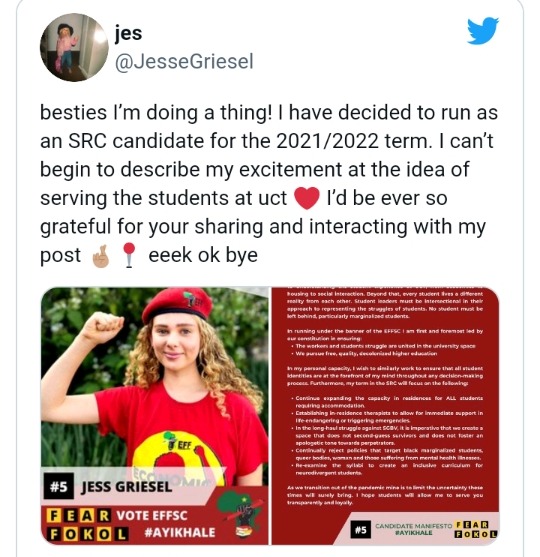Click the EFF Africa fist logo on poster

(241, 514)
